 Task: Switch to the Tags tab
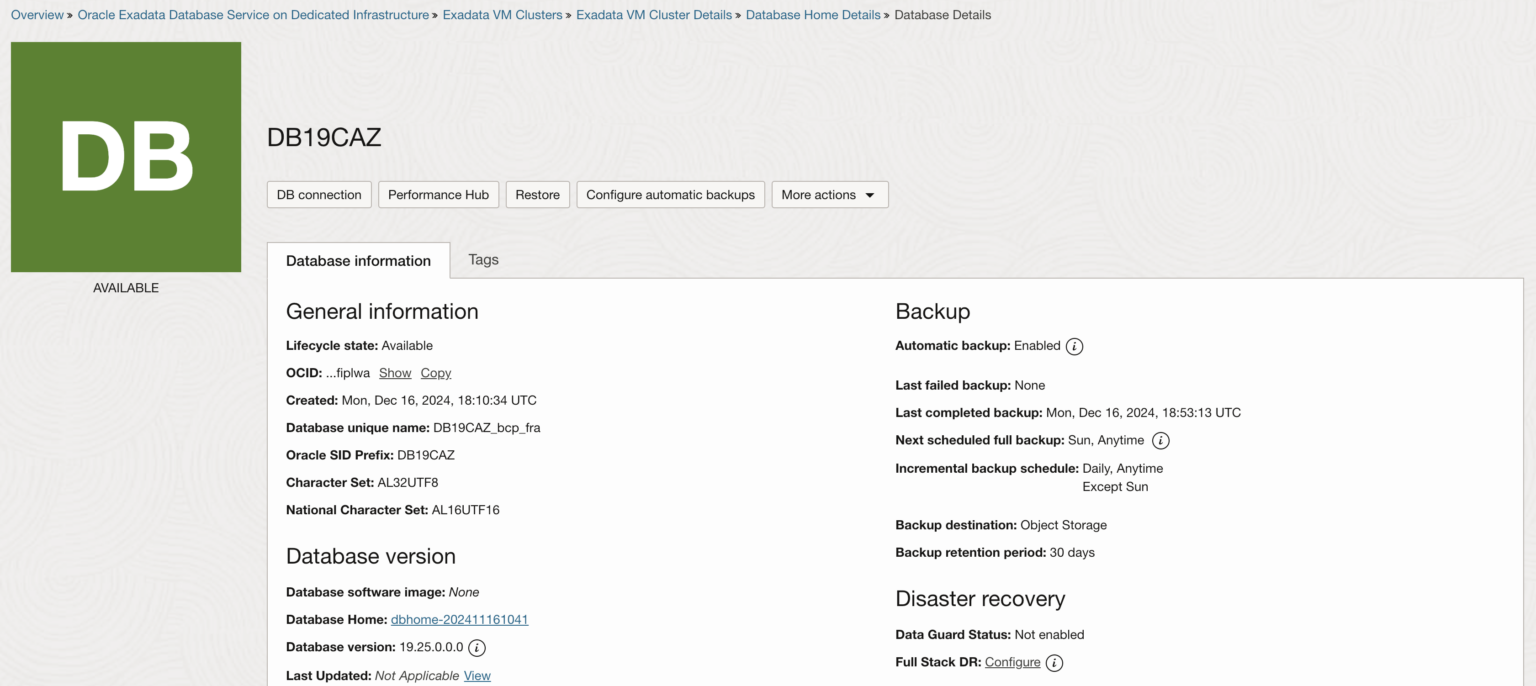coord(483,259)
